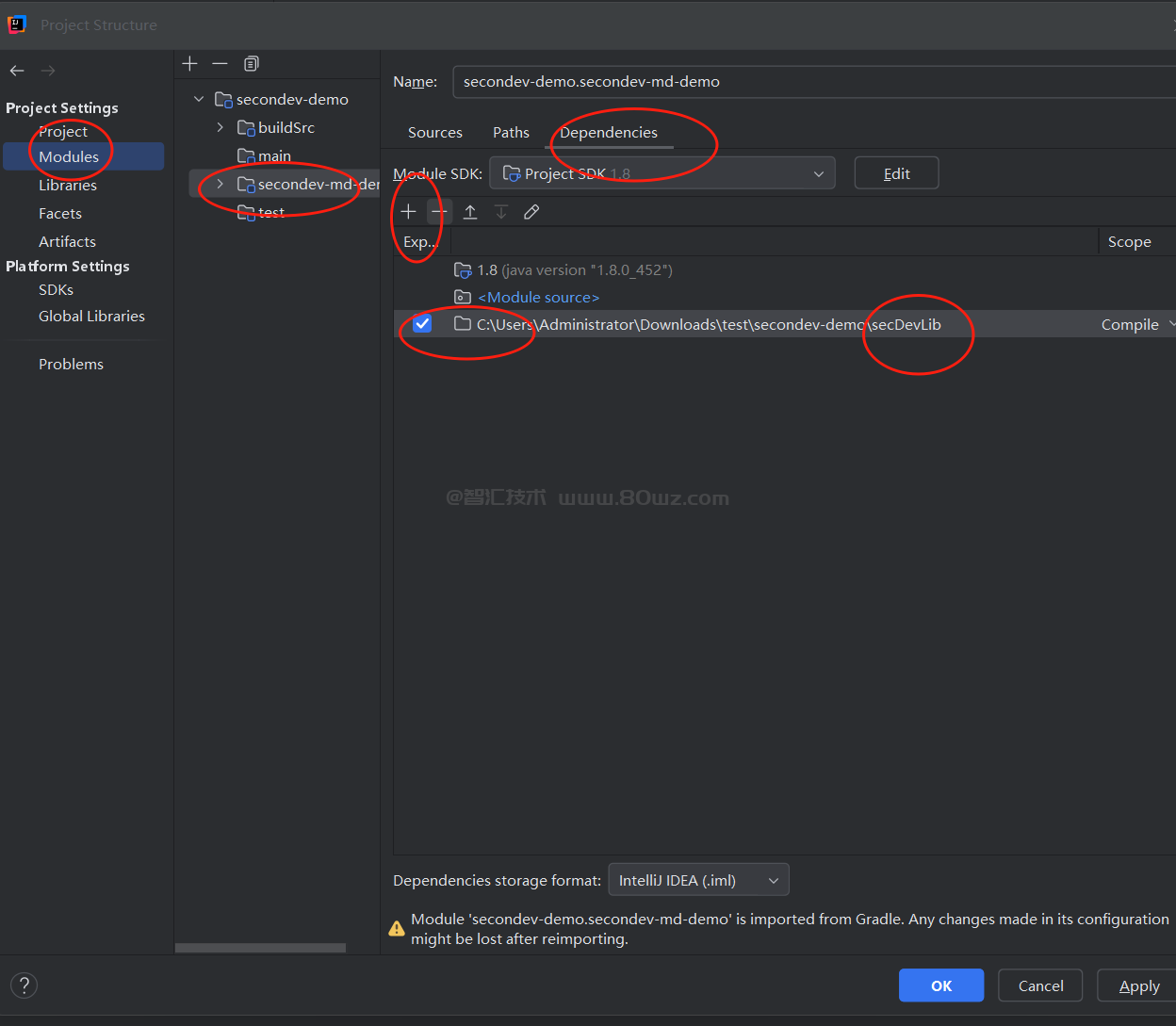The image size is (1176, 1026).
Task: Open help with the question mark icon
Action: [x=24, y=985]
